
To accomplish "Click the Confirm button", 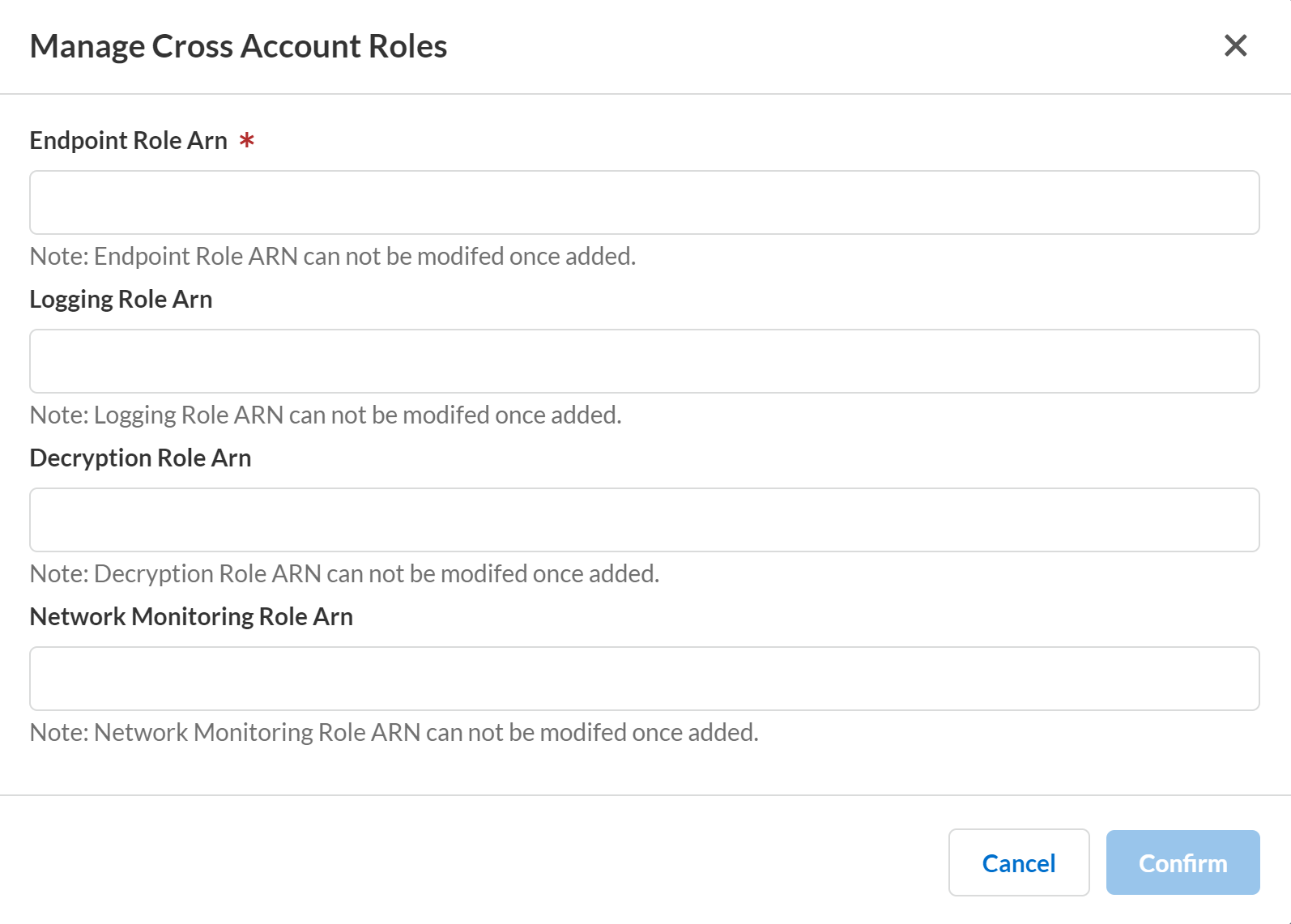I will point(1182,862).
